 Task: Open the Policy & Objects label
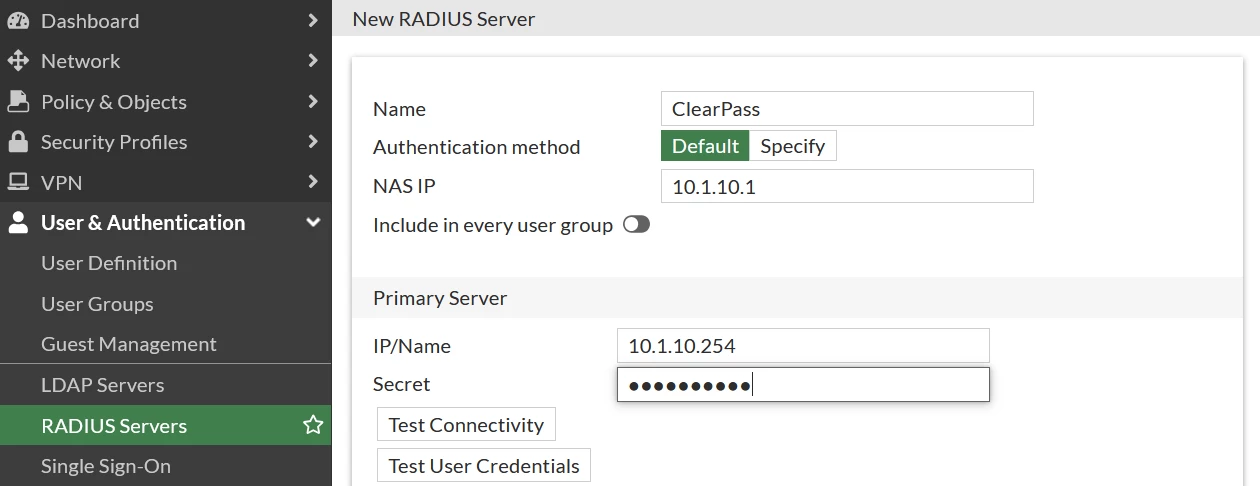[x=114, y=102]
